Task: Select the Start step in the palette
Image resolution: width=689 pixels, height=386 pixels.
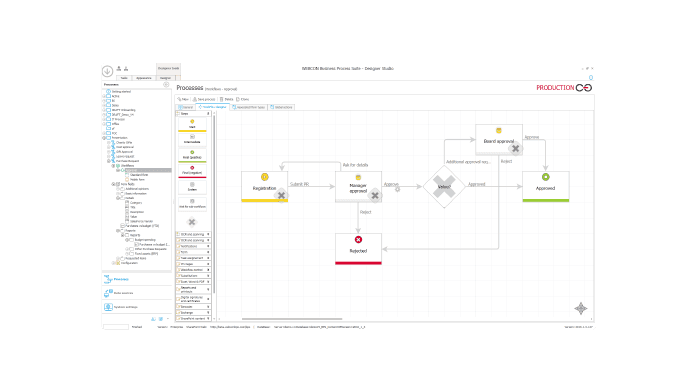Action: pyautogui.click(x=192, y=124)
